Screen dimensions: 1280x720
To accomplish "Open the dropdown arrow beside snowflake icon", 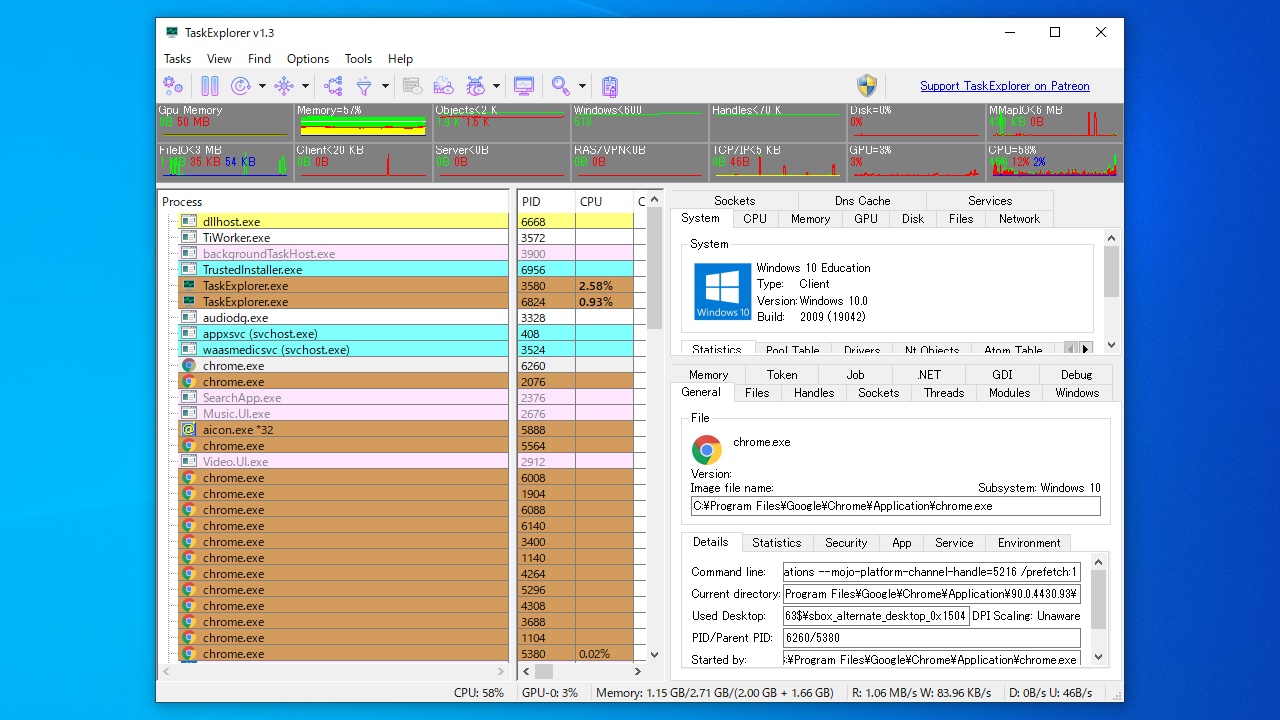I will pyautogui.click(x=305, y=86).
